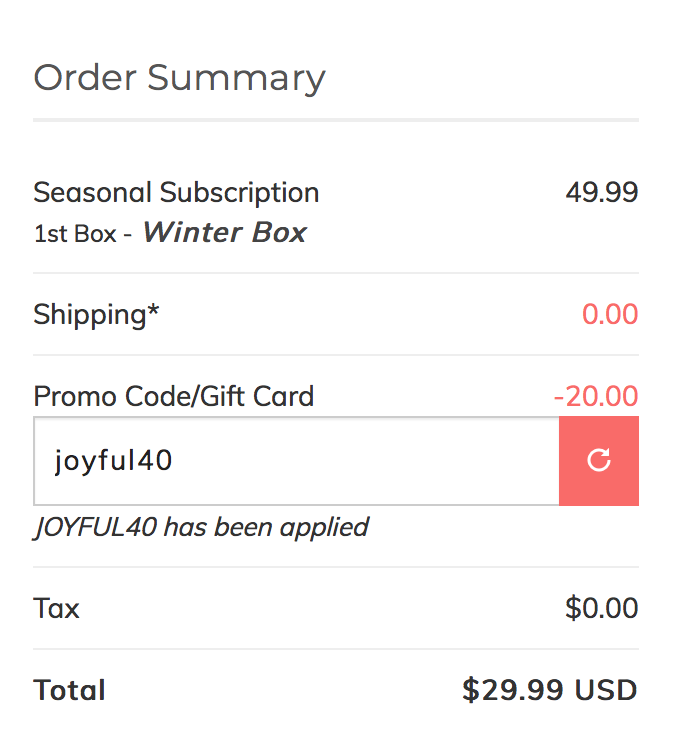This screenshot has height=736, width=678.
Task: Select the Seasonal Subscription label
Action: [x=177, y=193]
